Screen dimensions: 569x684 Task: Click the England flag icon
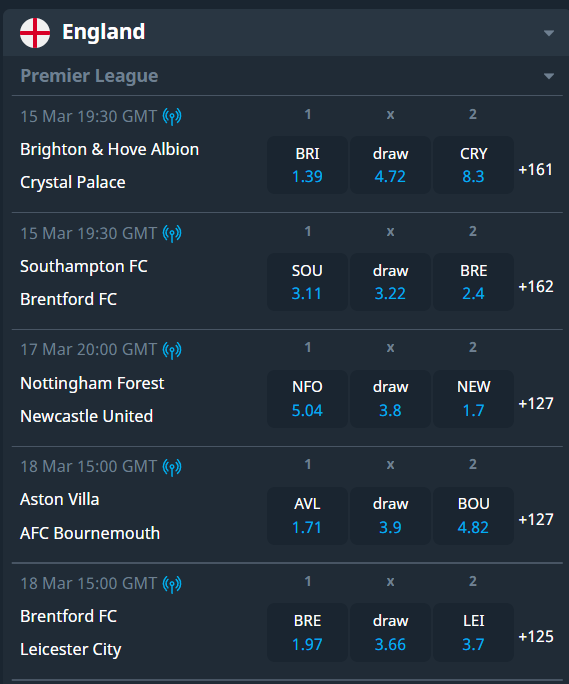(x=35, y=33)
